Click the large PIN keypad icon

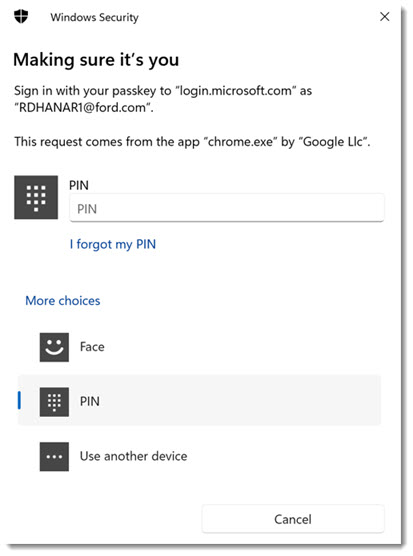coord(36,198)
